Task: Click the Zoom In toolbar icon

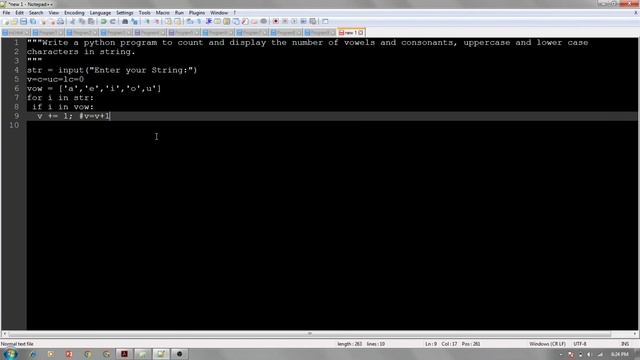Action: tap(147, 21)
